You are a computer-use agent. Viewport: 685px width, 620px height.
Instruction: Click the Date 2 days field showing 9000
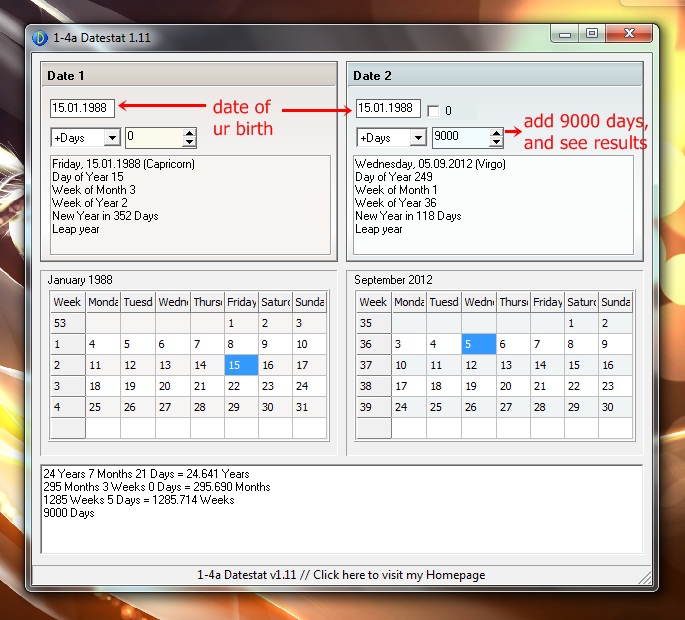(461, 137)
